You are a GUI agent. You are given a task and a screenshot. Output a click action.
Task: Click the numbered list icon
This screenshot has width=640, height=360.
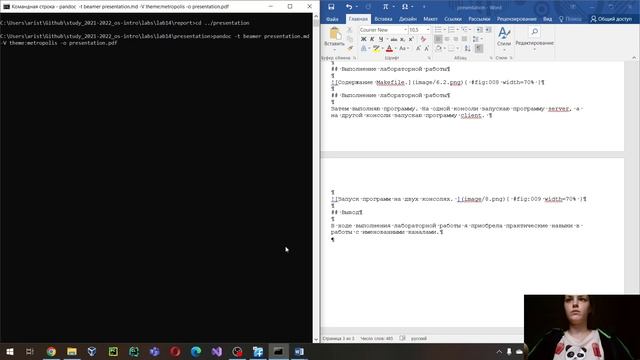452,30
